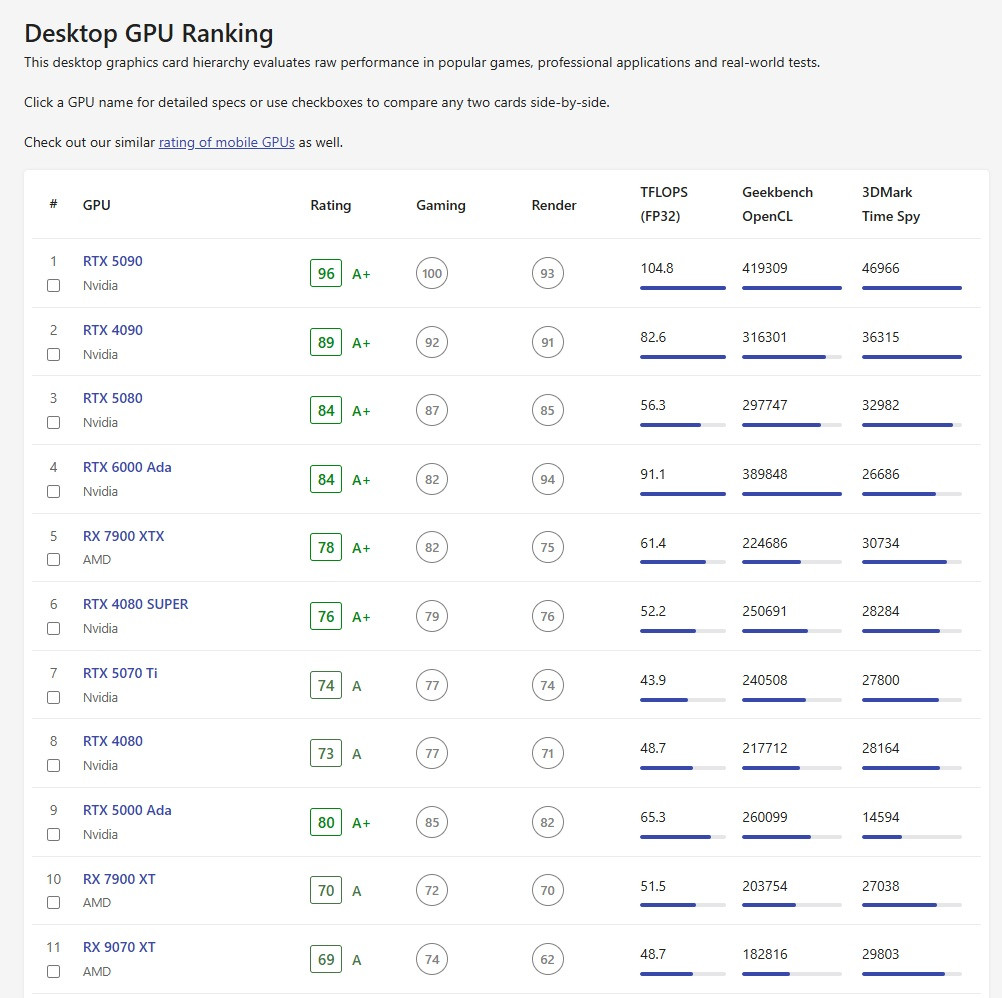
Task: Click the gaming score 87 for RTX 5080
Action: click(x=432, y=410)
